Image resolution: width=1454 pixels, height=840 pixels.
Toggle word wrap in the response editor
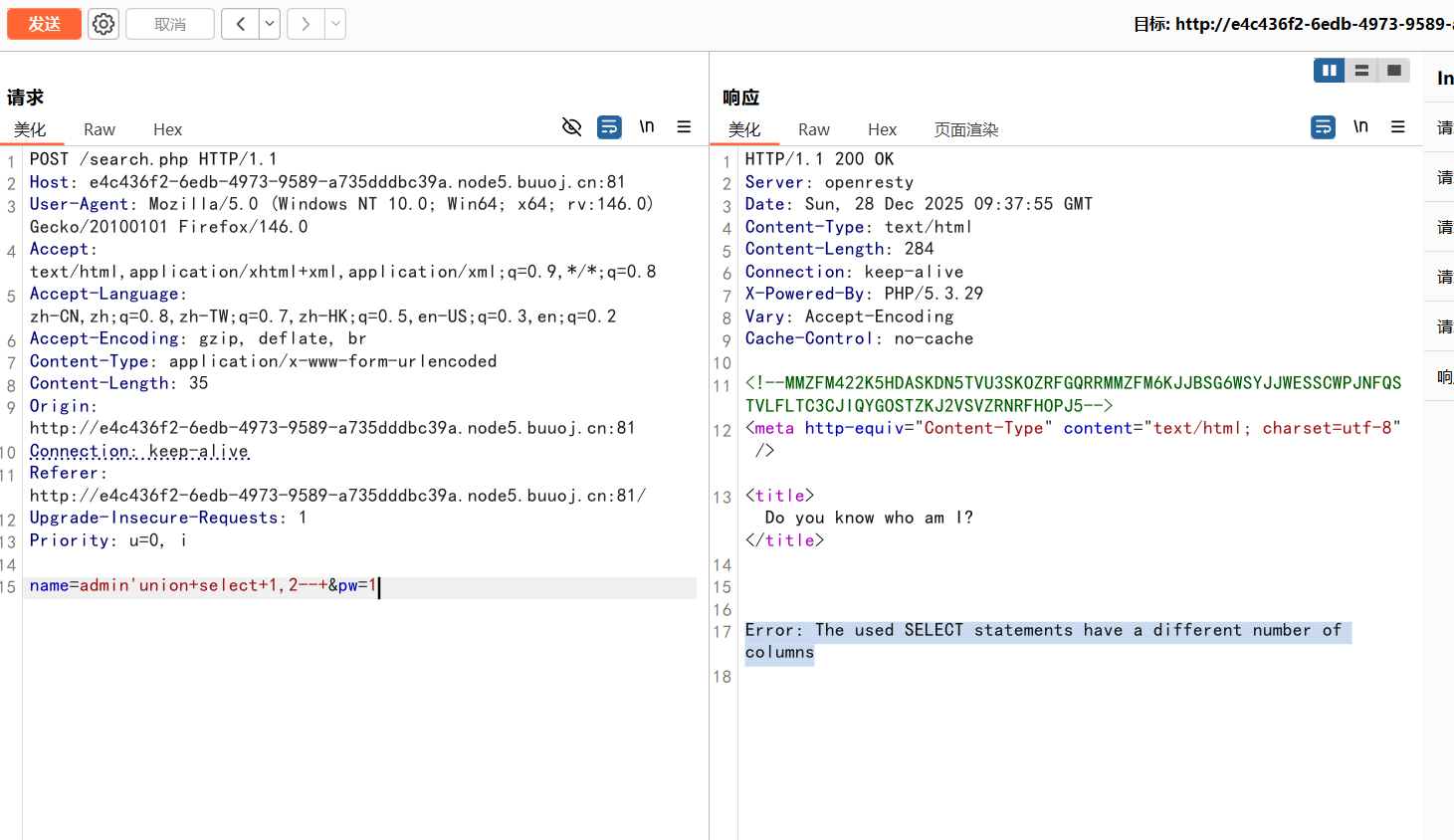1323,126
